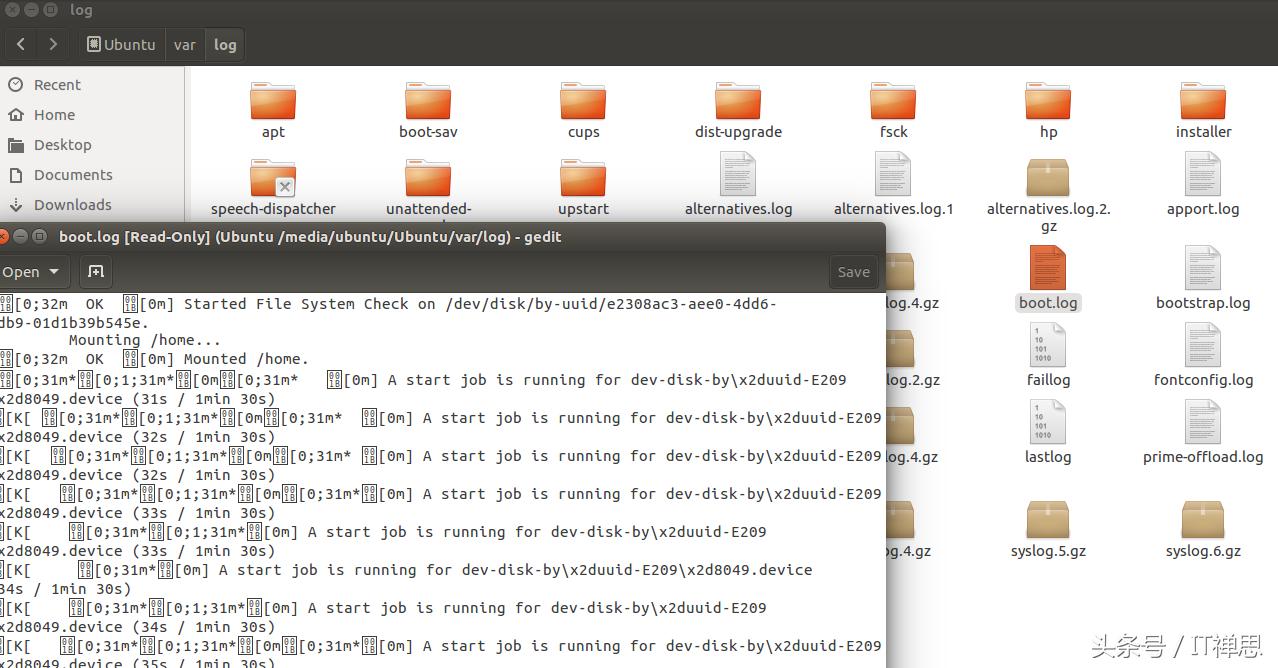Click the Ubuntu breadcrumb item
Screen dimensions: 1278x668
click(121, 44)
